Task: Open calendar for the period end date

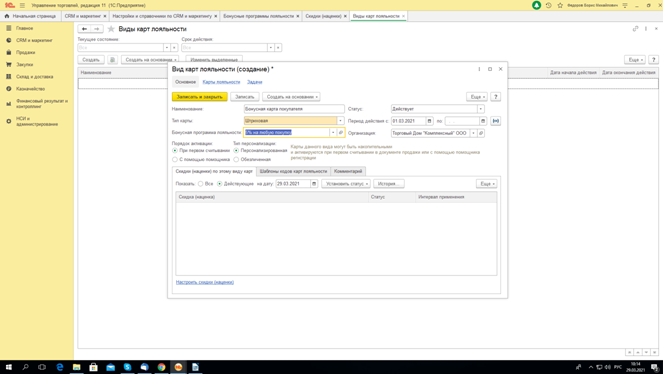Action: pos(483,121)
